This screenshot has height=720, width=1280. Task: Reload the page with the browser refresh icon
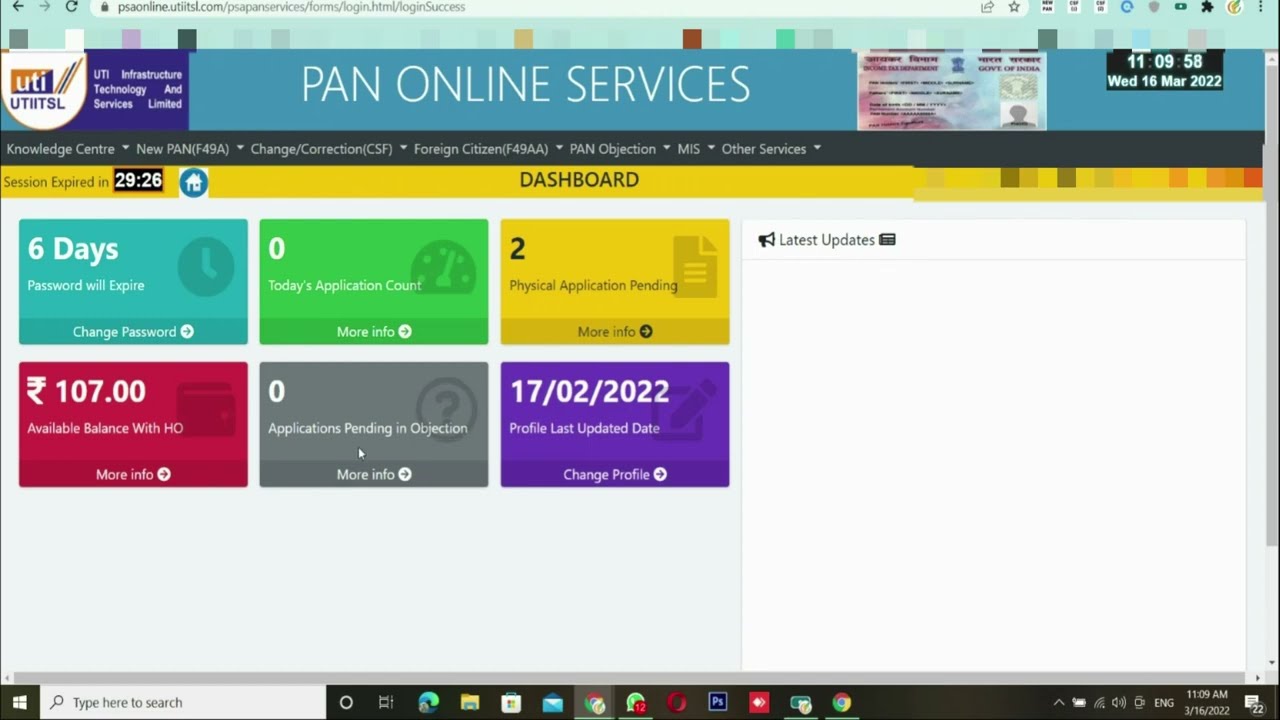[x=71, y=7]
